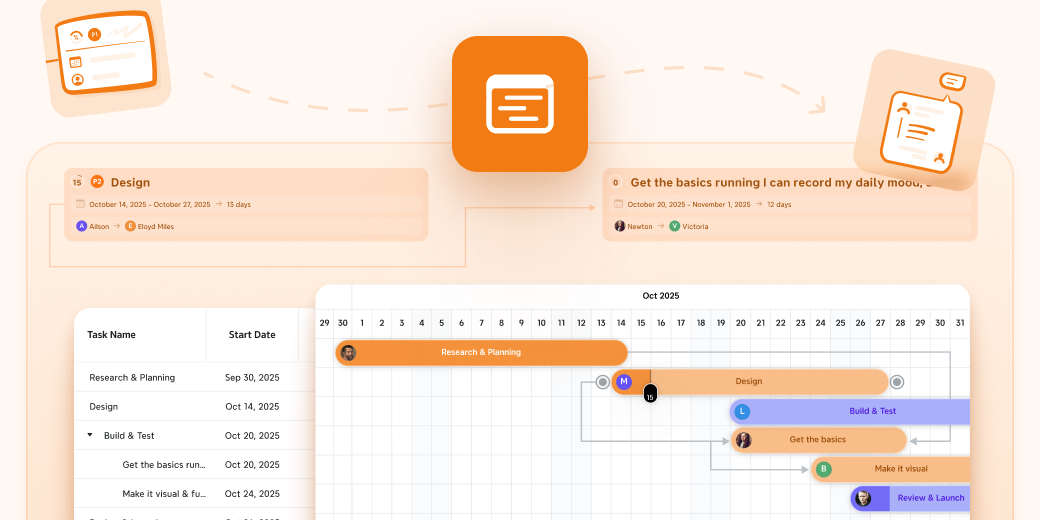Click the Oct 2025 month header
1040x520 pixels.
pyautogui.click(x=661, y=296)
